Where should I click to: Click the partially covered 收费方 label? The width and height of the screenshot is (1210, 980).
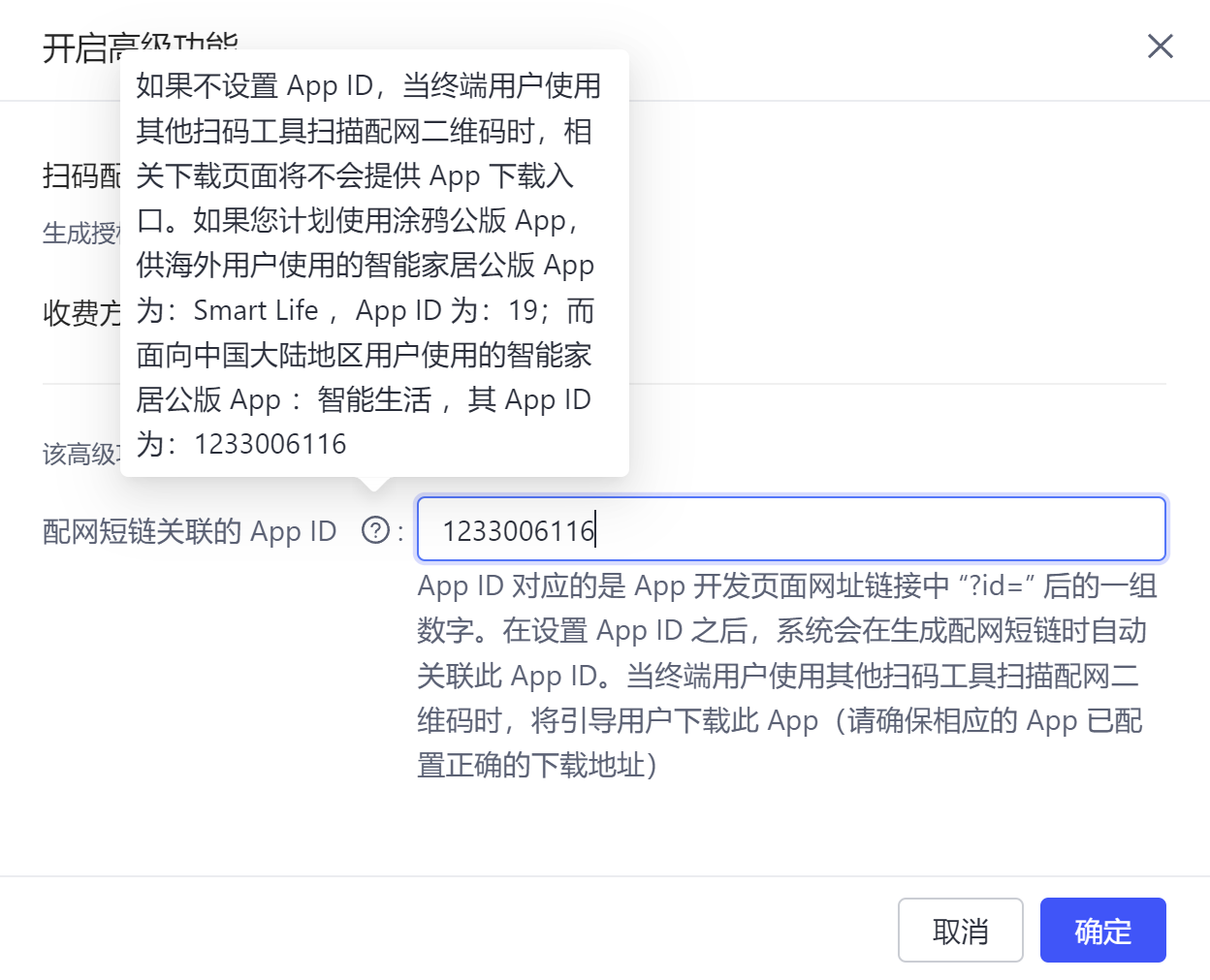[80, 313]
